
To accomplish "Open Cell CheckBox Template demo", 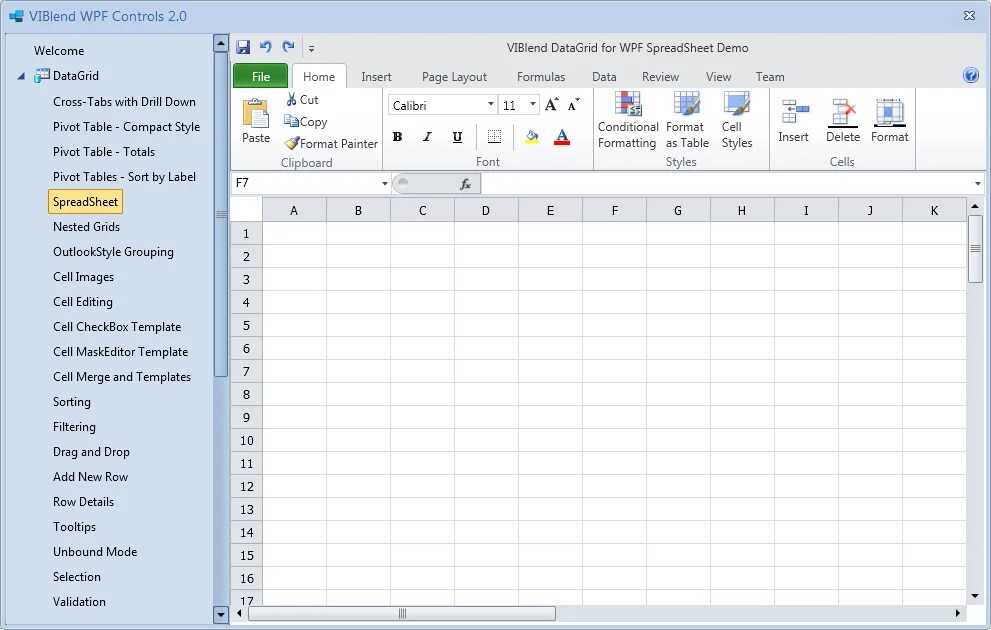I will point(117,327).
